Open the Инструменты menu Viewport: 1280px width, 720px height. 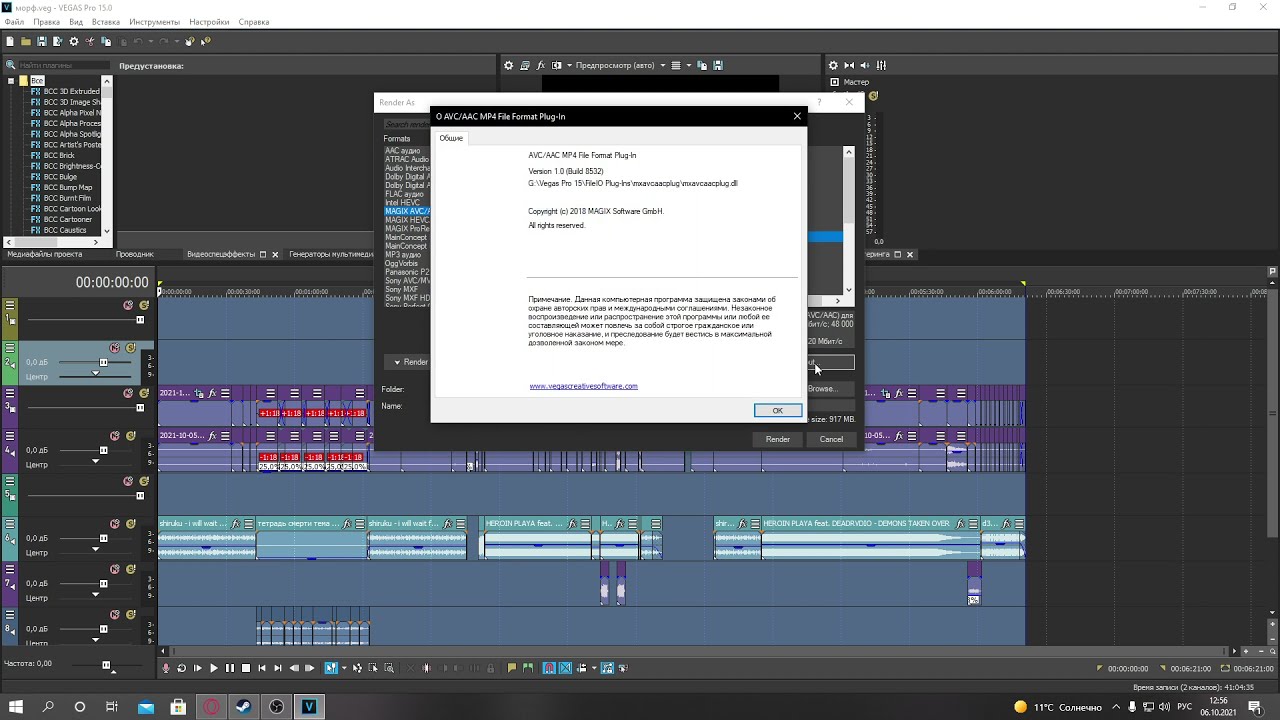coord(154,21)
